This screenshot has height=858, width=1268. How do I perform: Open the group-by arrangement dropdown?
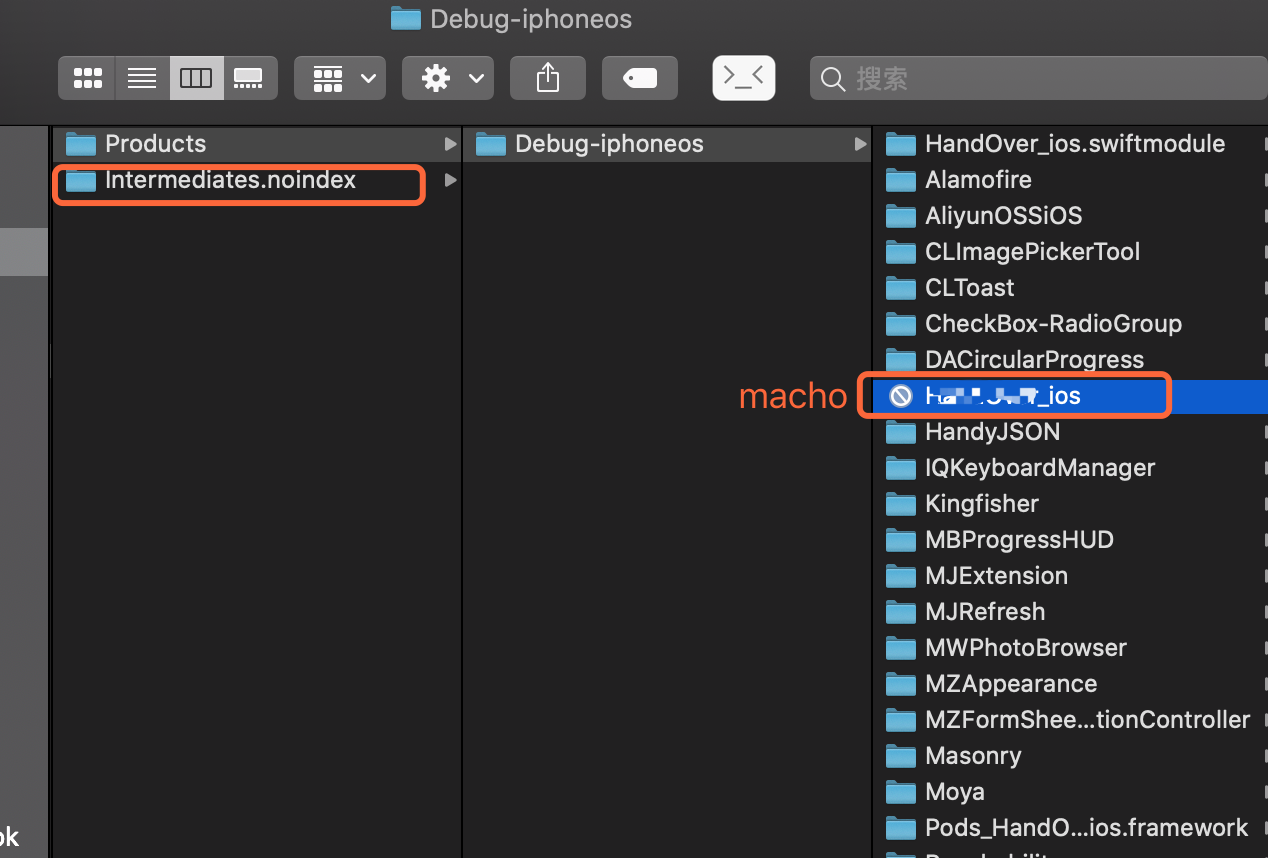pyautogui.click(x=340, y=78)
